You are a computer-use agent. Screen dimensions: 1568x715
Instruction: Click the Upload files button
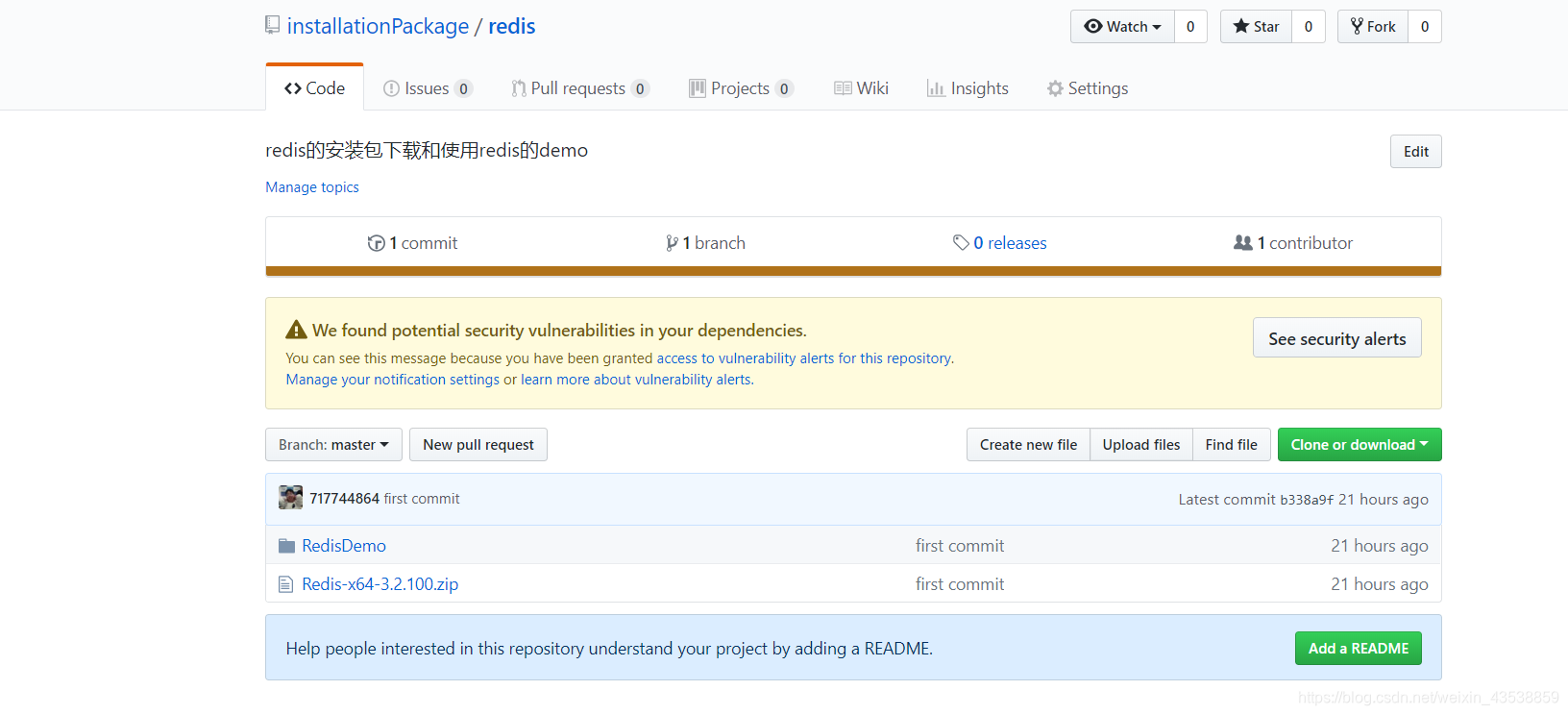1141,445
